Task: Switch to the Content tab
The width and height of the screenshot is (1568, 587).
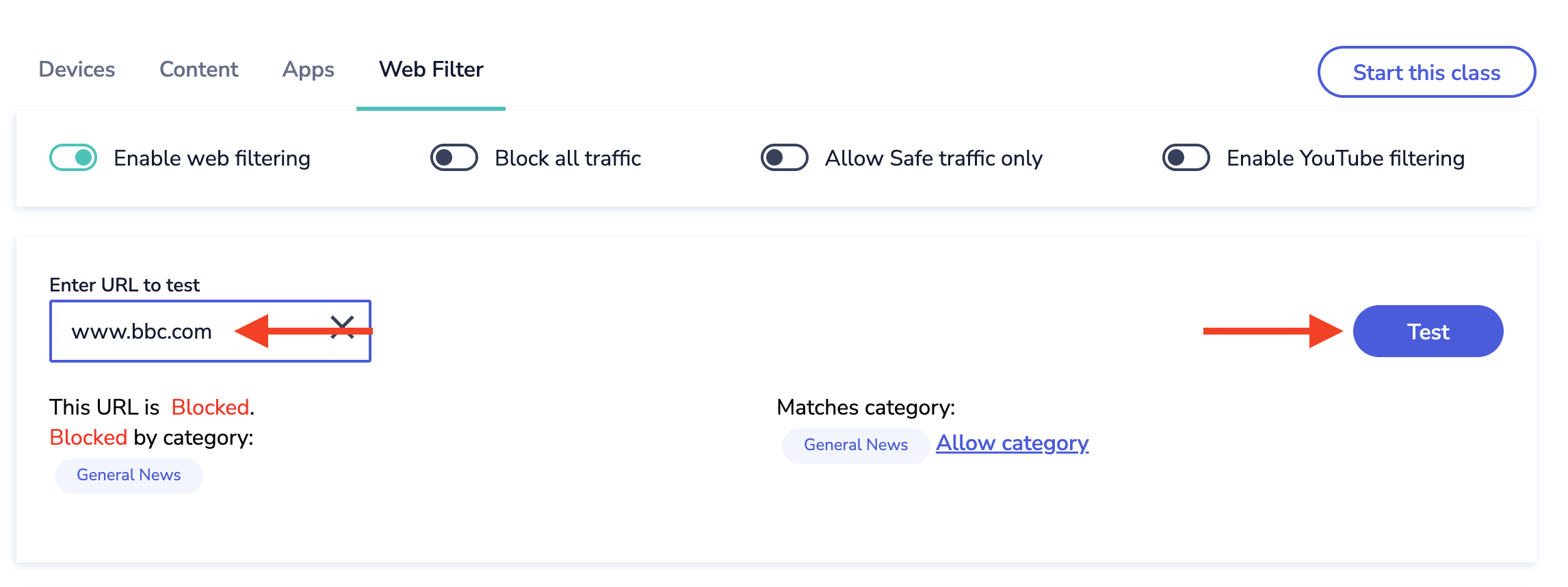Action: [x=198, y=70]
